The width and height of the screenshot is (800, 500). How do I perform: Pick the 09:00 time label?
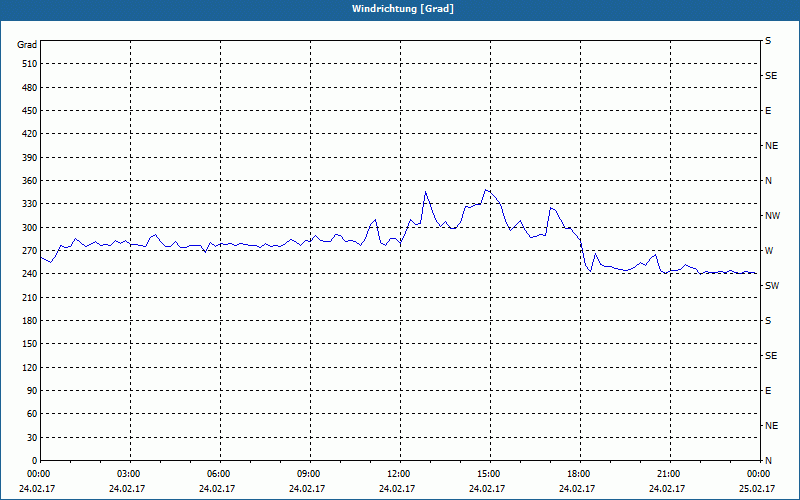(308, 474)
